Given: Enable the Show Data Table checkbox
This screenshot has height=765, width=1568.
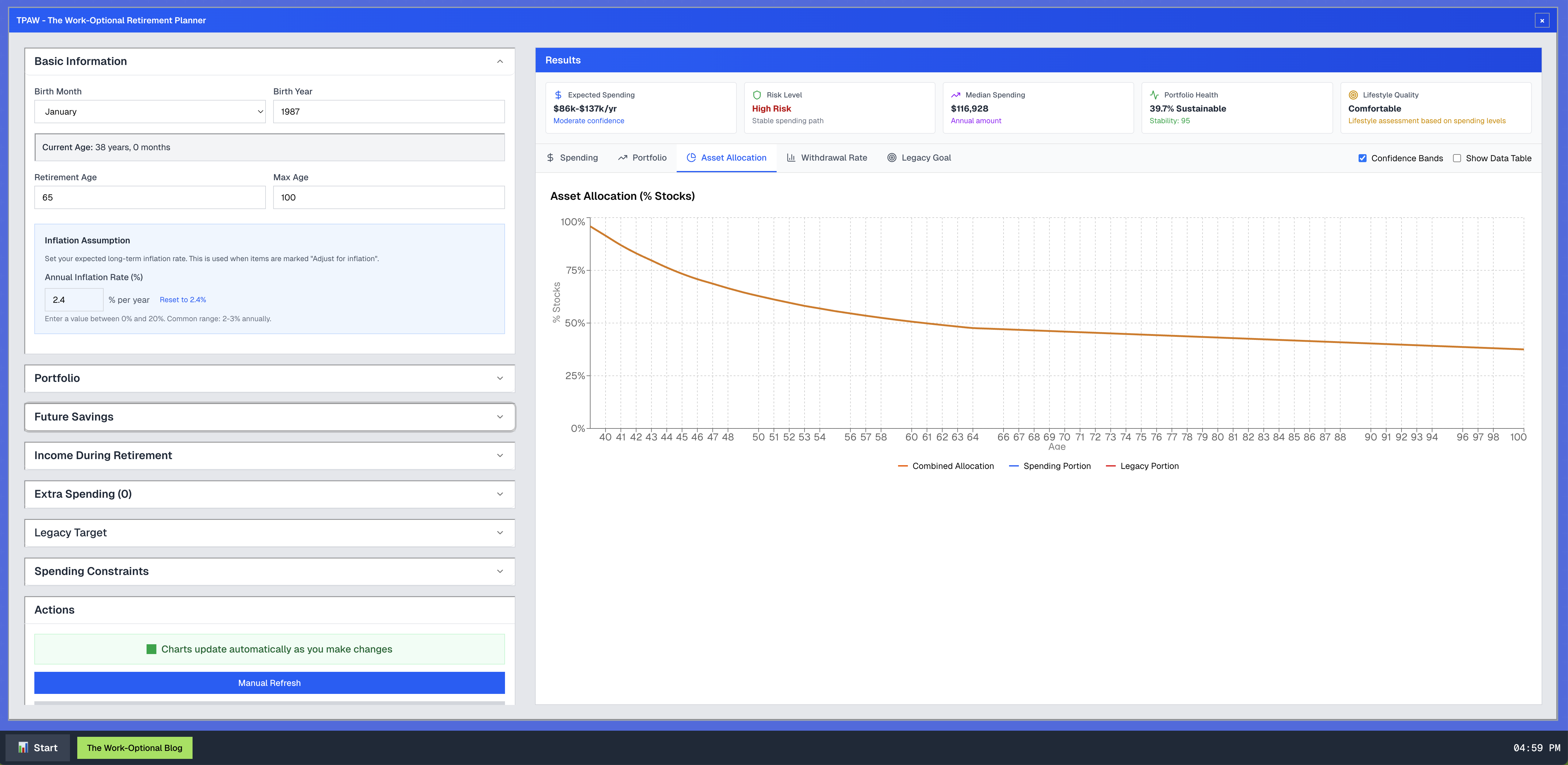Looking at the screenshot, I should click(1457, 158).
